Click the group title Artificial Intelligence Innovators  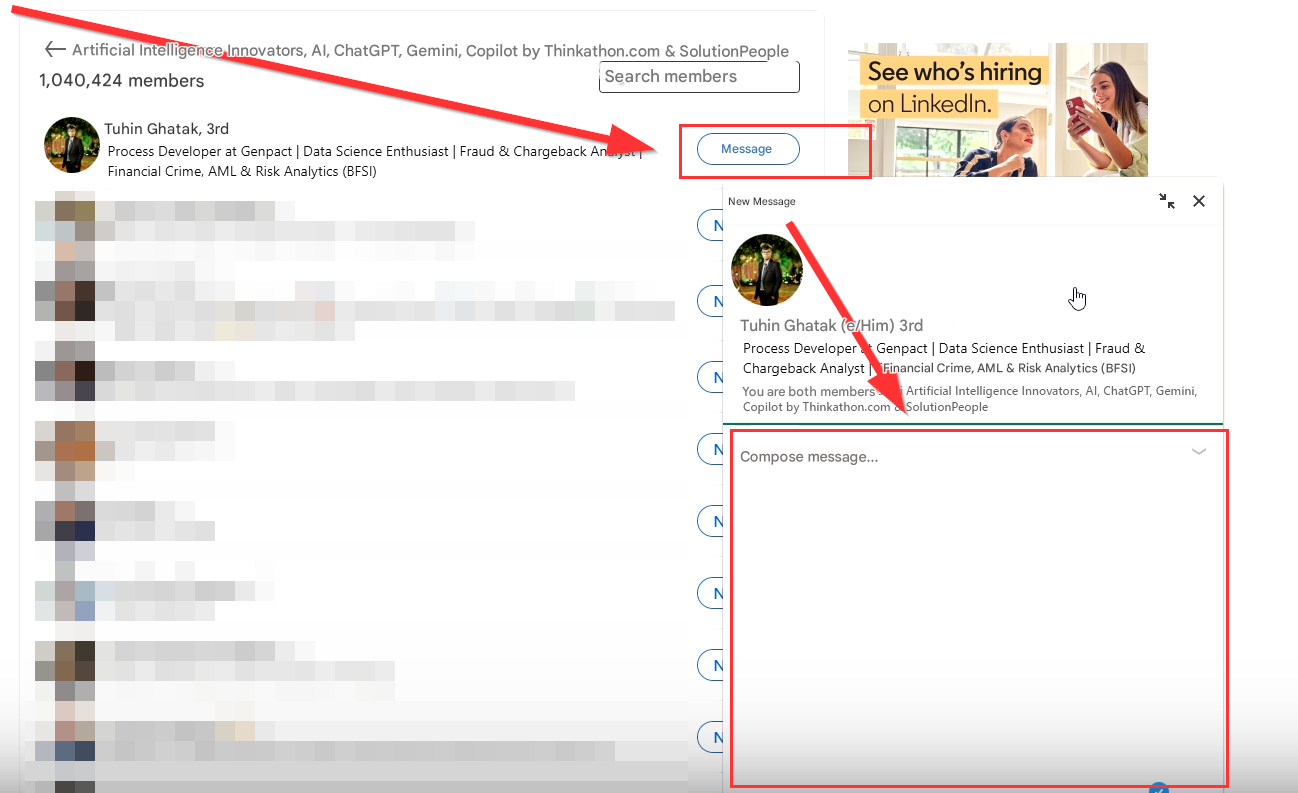click(x=430, y=51)
